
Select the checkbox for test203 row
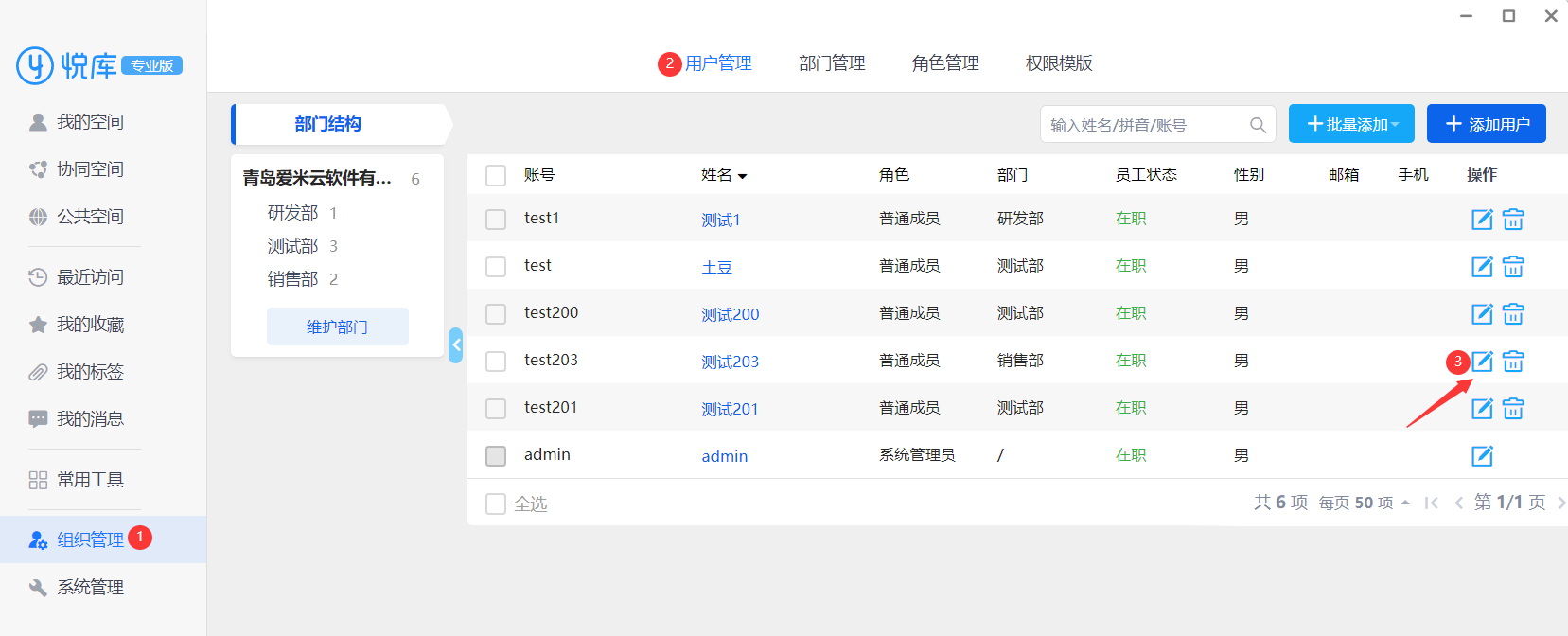496,362
